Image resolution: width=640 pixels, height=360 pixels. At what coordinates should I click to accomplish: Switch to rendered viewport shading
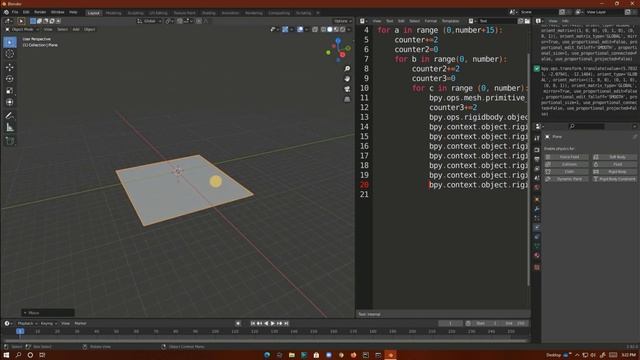[343, 29]
